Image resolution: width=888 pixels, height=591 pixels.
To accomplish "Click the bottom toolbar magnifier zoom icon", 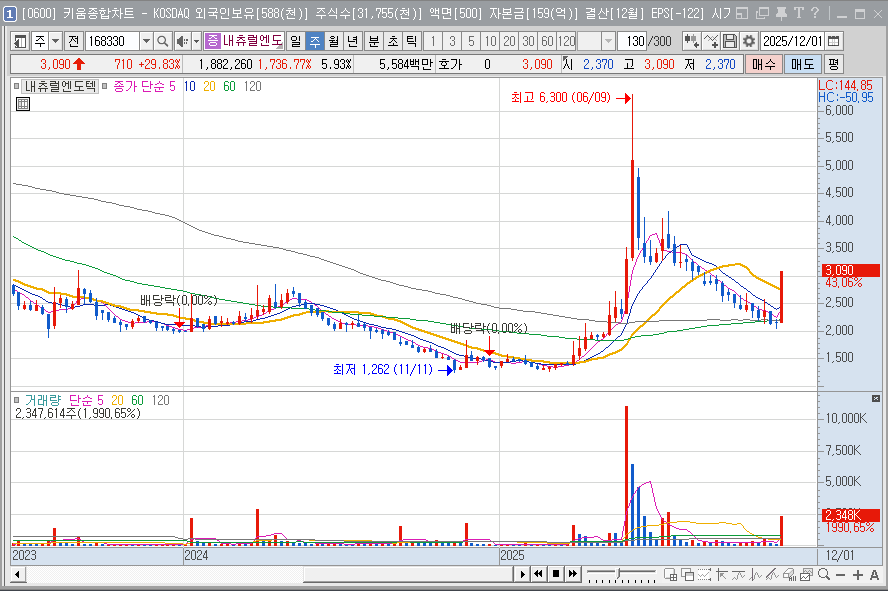I will pos(824,575).
